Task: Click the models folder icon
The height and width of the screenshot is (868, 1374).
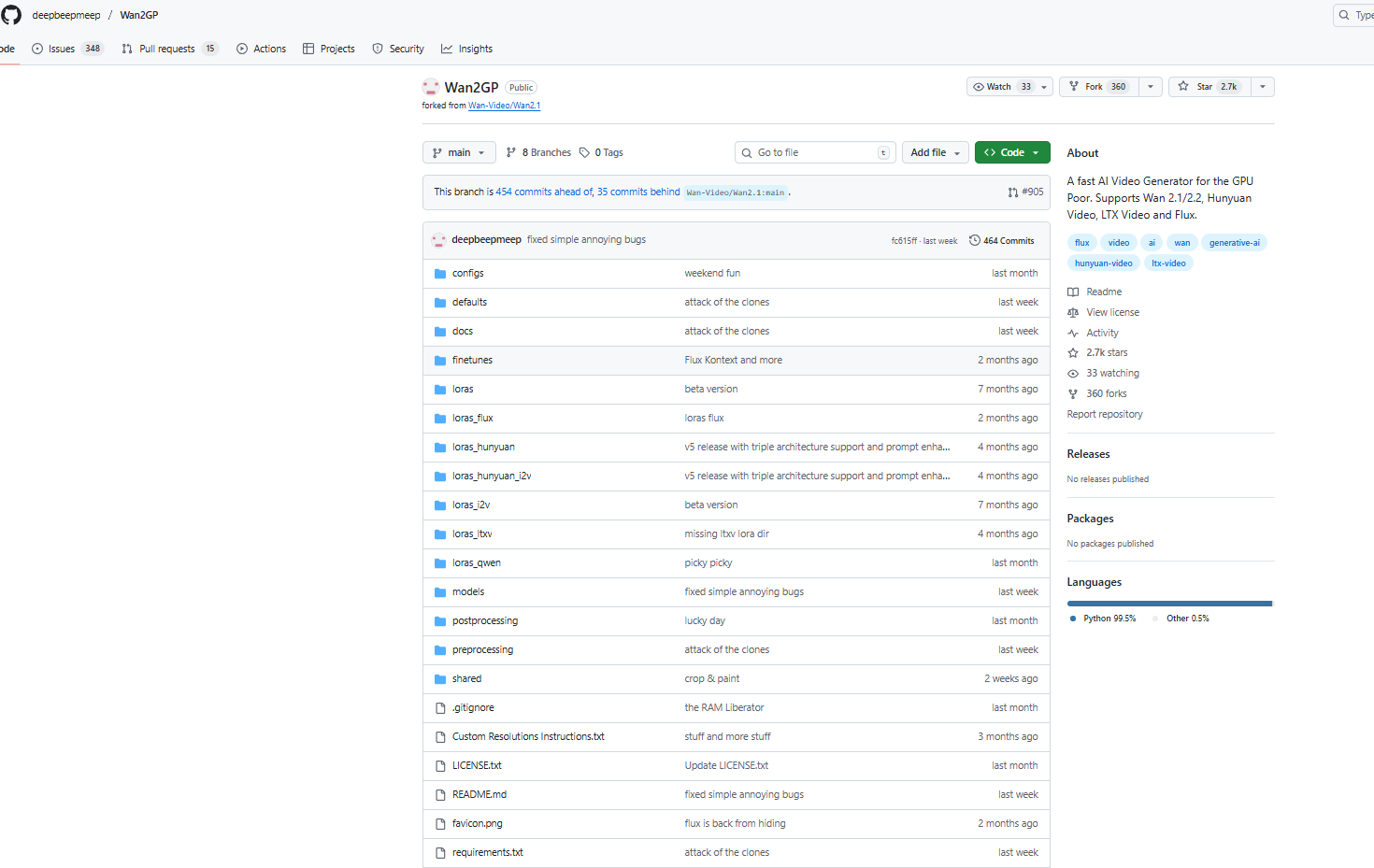Action: click(x=440, y=592)
